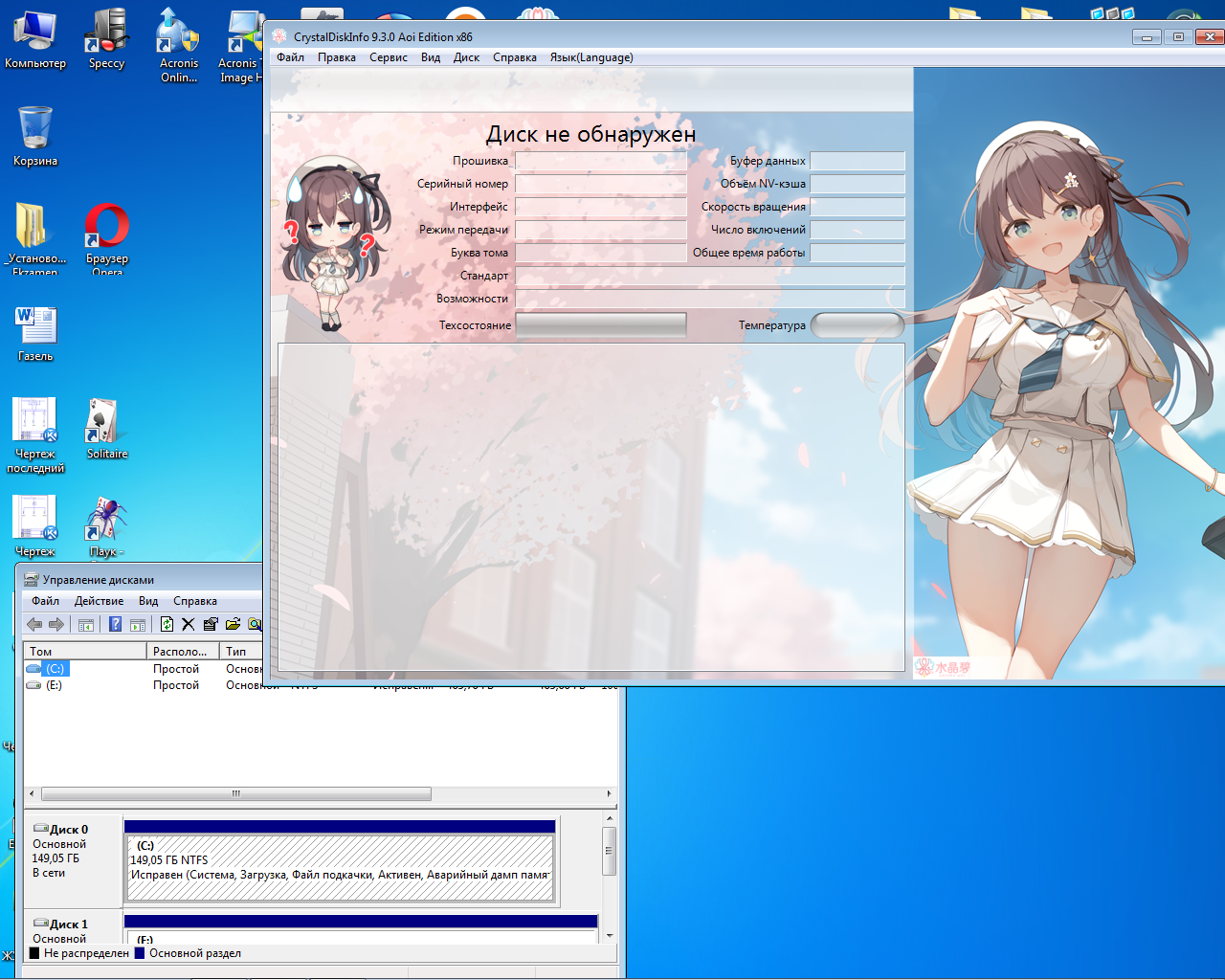Select the Acronis Online desktop shortcut
The width and height of the screenshot is (1225, 980).
[x=179, y=46]
